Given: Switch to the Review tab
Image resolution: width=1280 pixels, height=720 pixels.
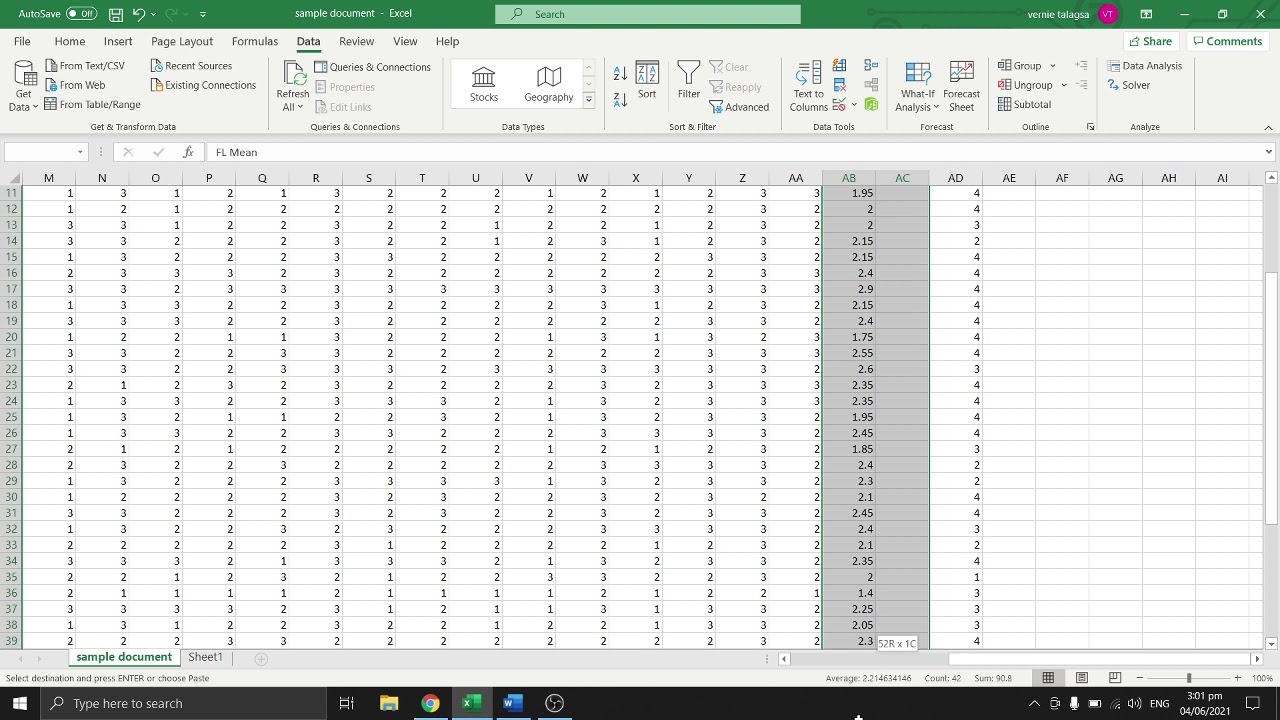Looking at the screenshot, I should (x=356, y=41).
